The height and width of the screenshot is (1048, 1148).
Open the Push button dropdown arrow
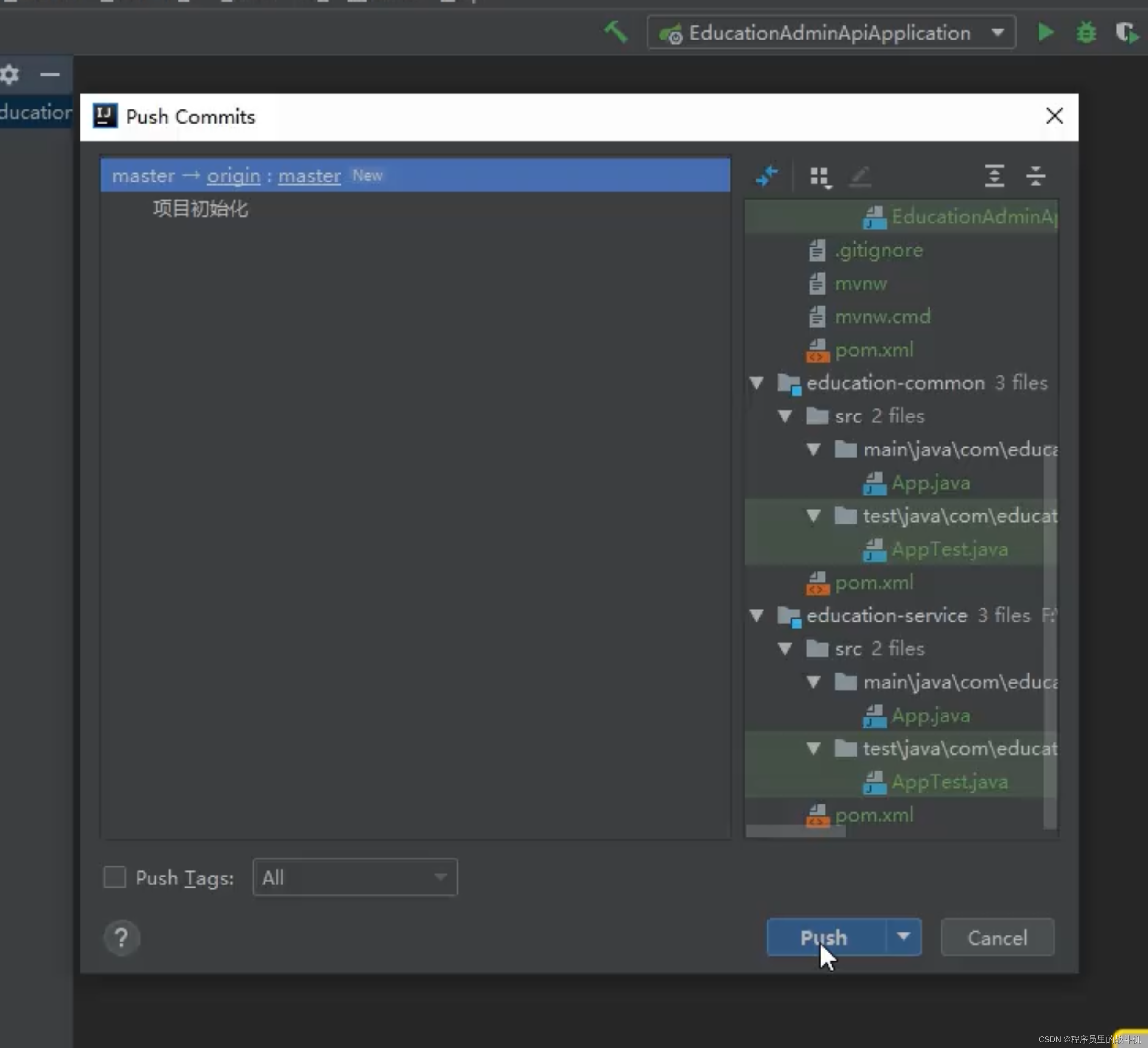tap(904, 937)
